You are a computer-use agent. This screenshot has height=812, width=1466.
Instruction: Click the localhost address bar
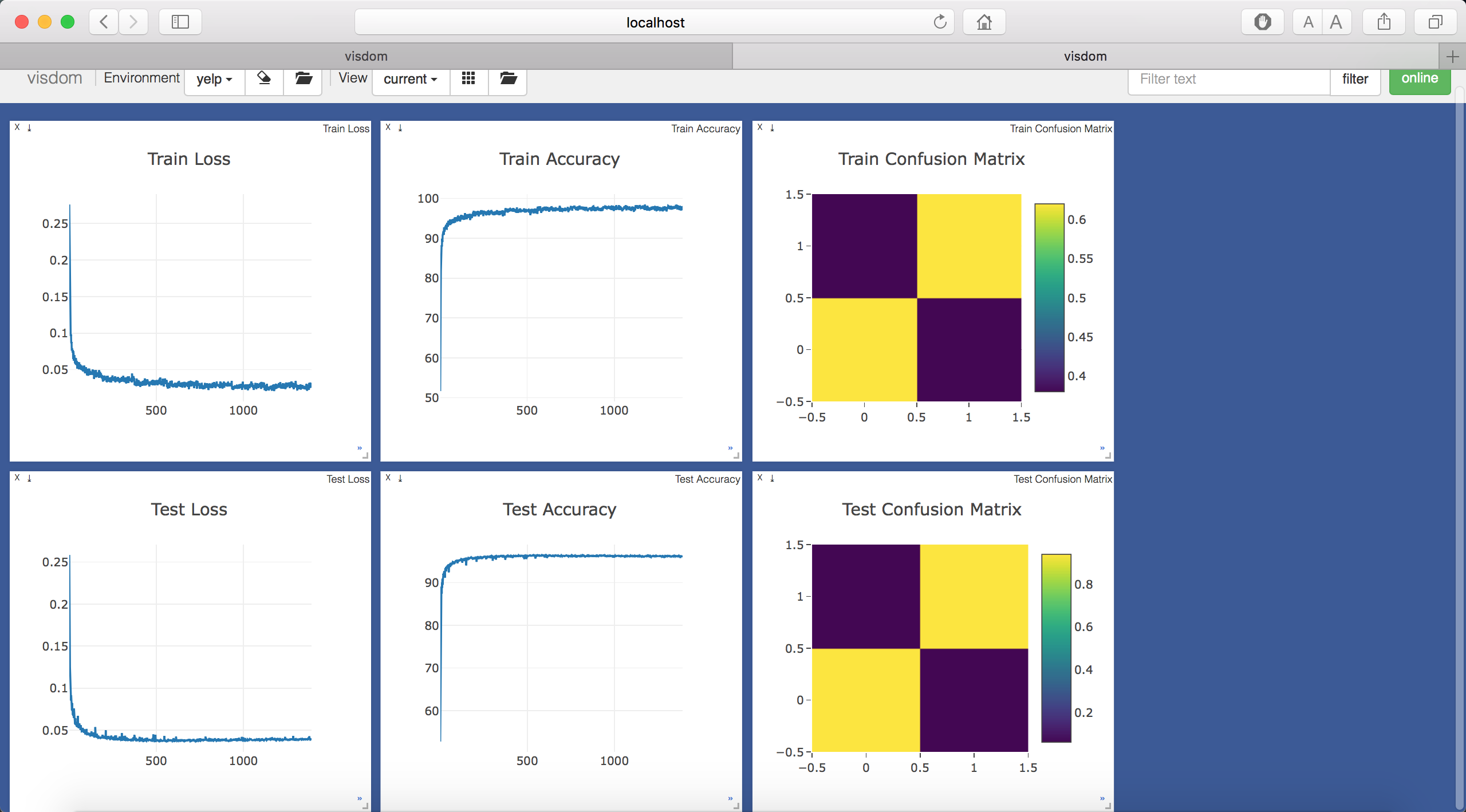655,22
